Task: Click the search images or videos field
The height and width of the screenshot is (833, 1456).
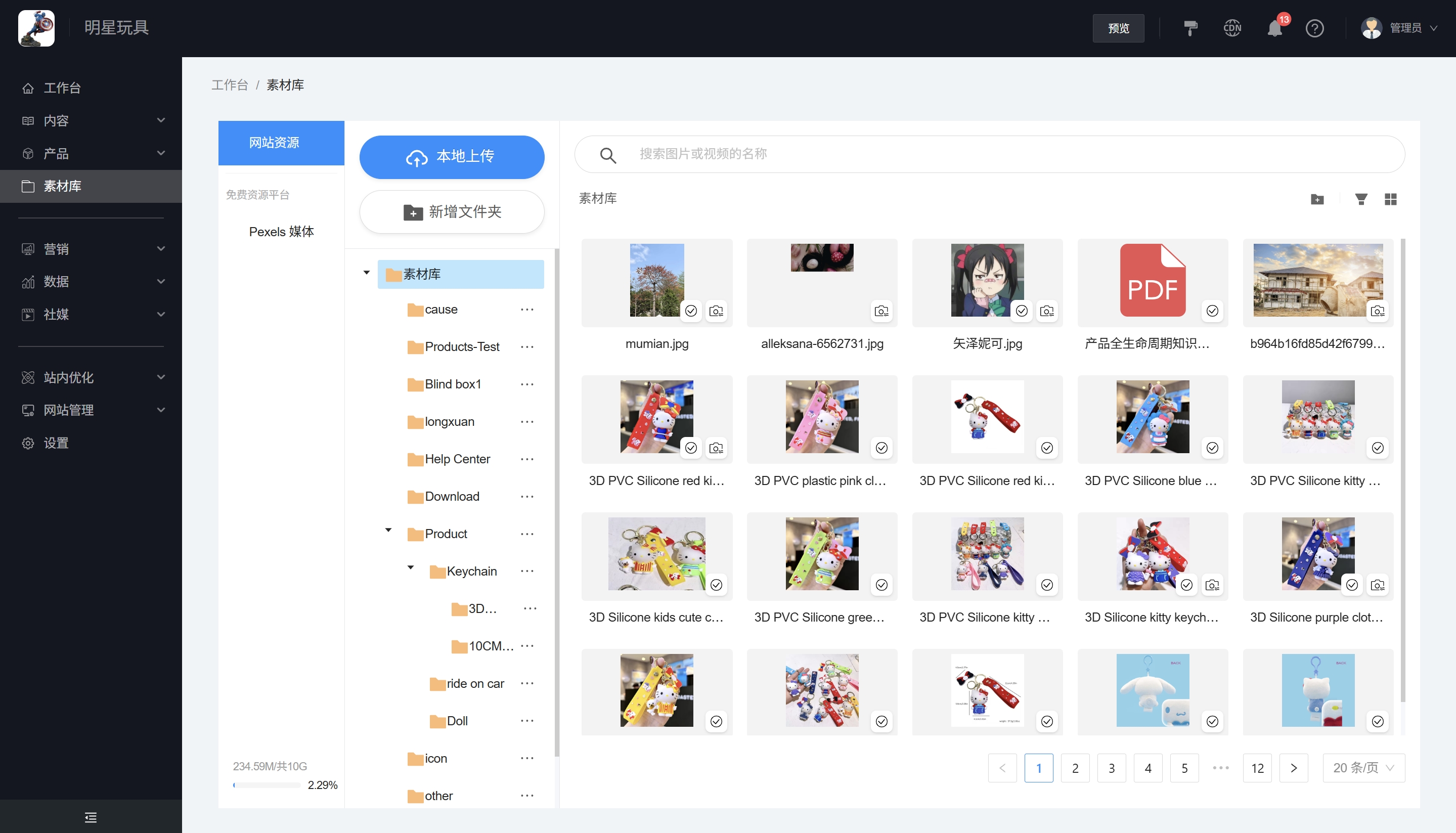Action: 989,154
